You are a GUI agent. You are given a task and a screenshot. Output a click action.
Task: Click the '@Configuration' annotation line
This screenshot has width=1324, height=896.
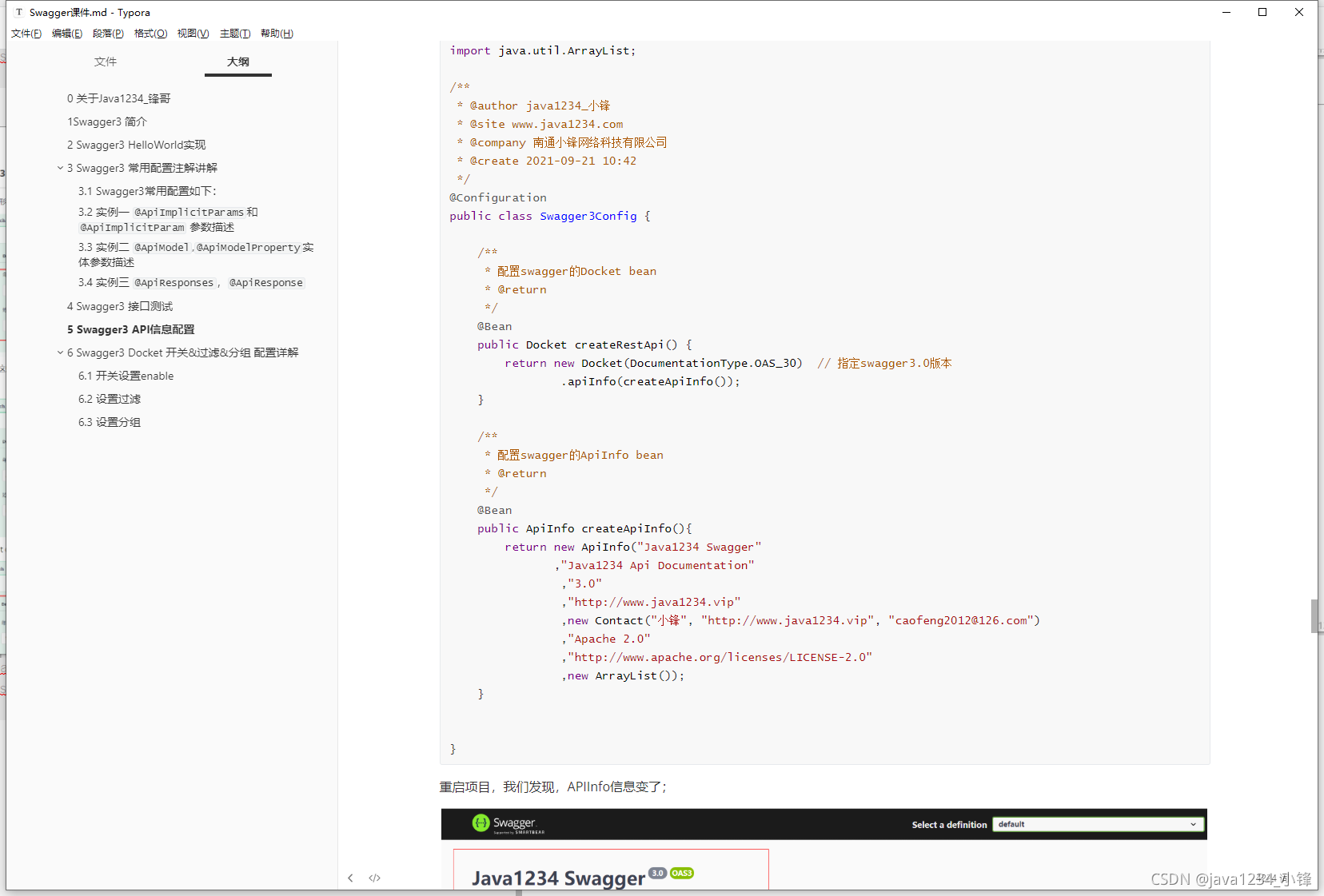pos(498,197)
